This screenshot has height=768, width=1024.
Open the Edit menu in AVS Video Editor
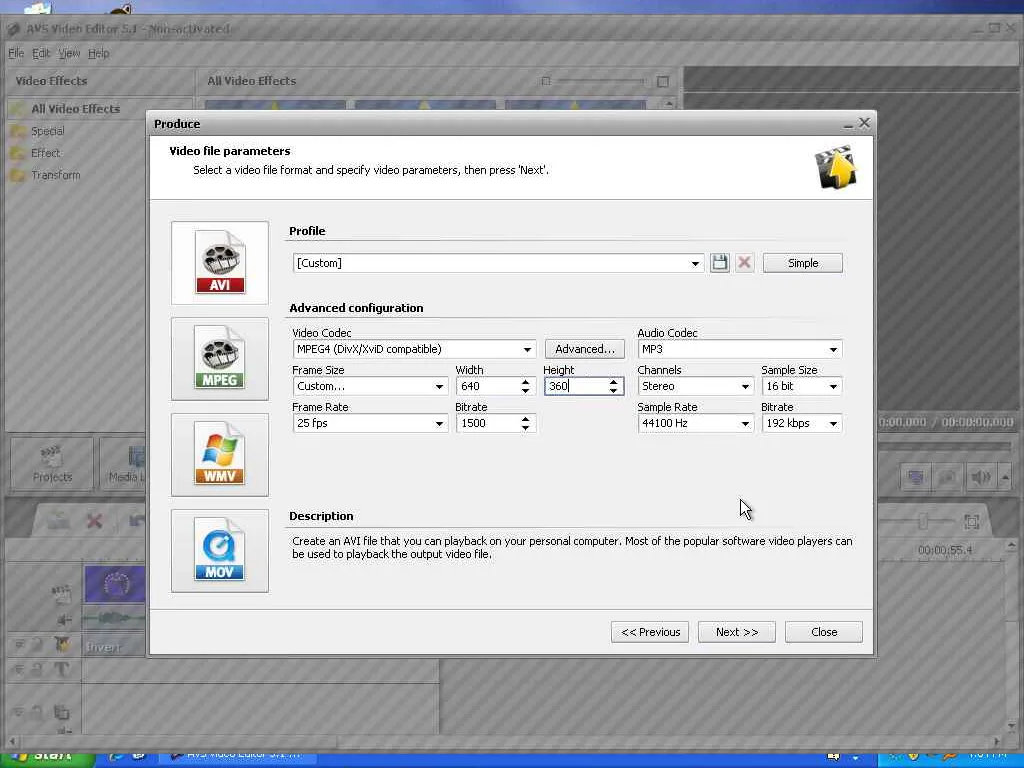(x=41, y=54)
